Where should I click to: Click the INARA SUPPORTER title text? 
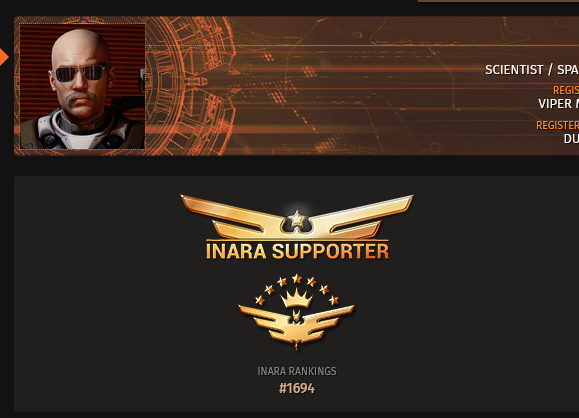[297, 251]
